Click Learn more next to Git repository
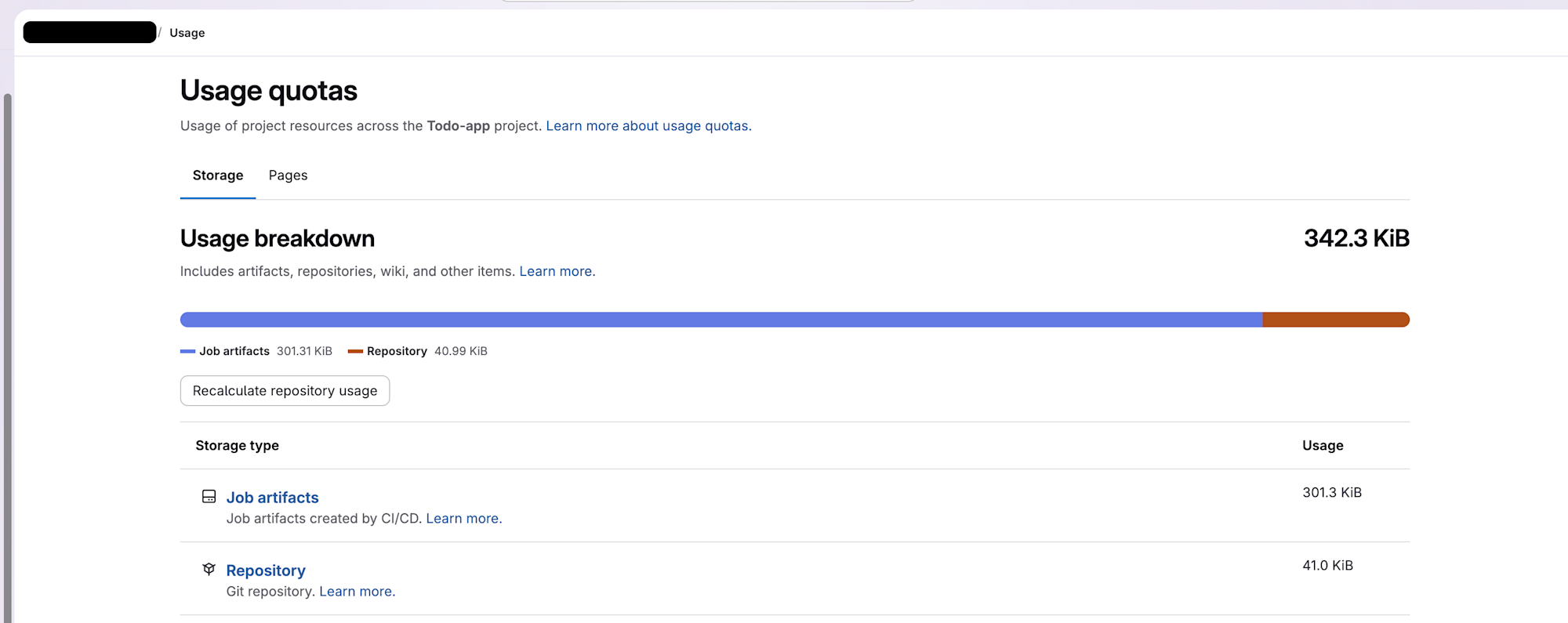 pos(357,592)
